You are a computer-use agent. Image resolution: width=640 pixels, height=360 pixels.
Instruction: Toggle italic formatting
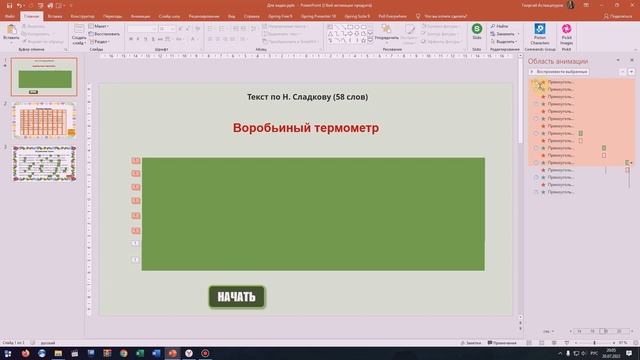[x=138, y=39]
